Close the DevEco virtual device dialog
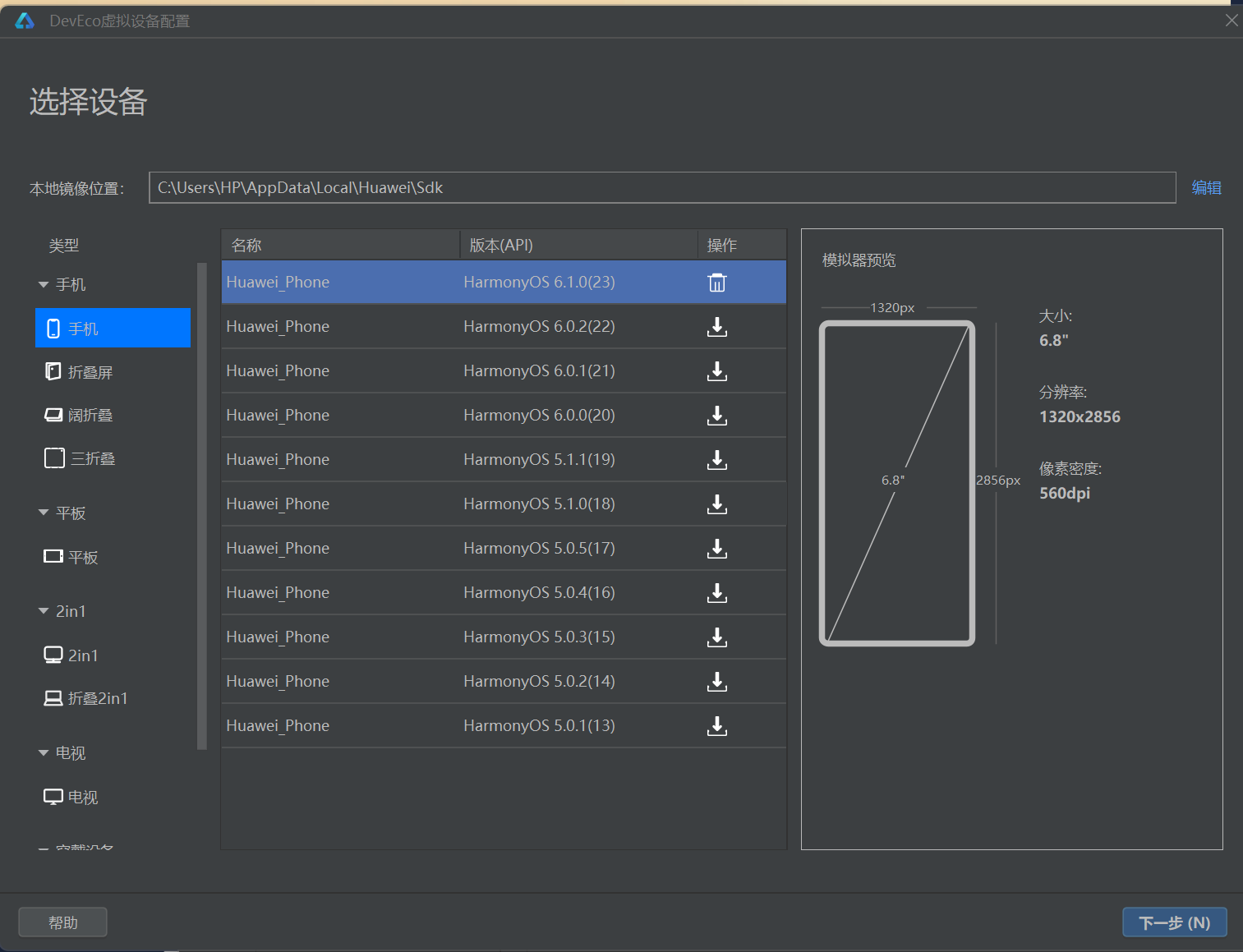 tap(1231, 21)
